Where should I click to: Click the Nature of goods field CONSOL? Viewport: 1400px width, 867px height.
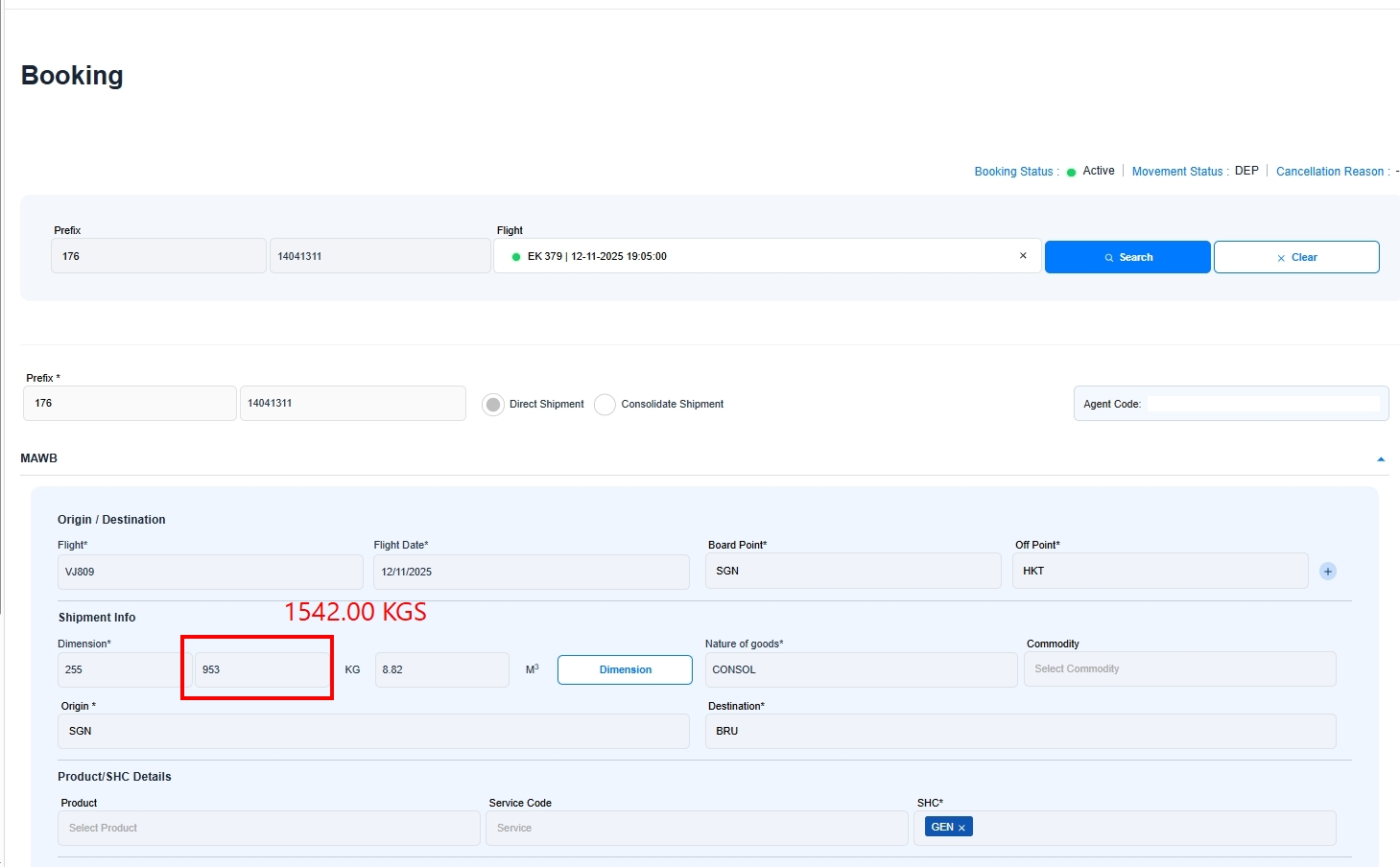pos(860,669)
